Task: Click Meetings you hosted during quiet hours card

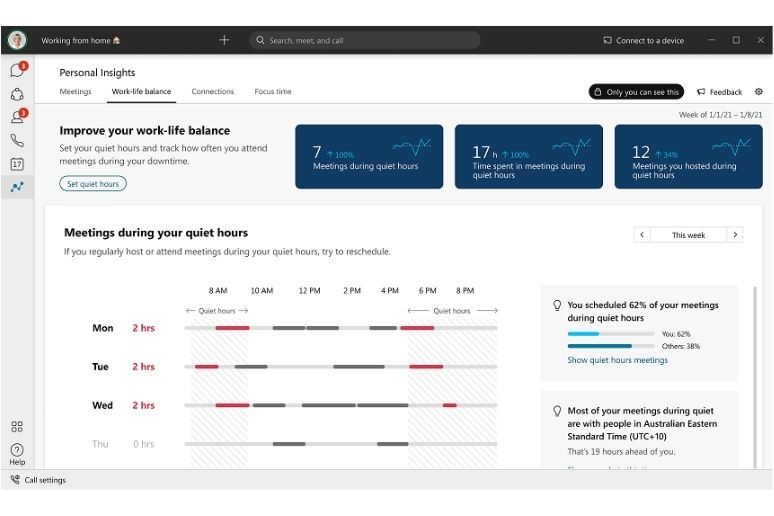Action: click(689, 157)
